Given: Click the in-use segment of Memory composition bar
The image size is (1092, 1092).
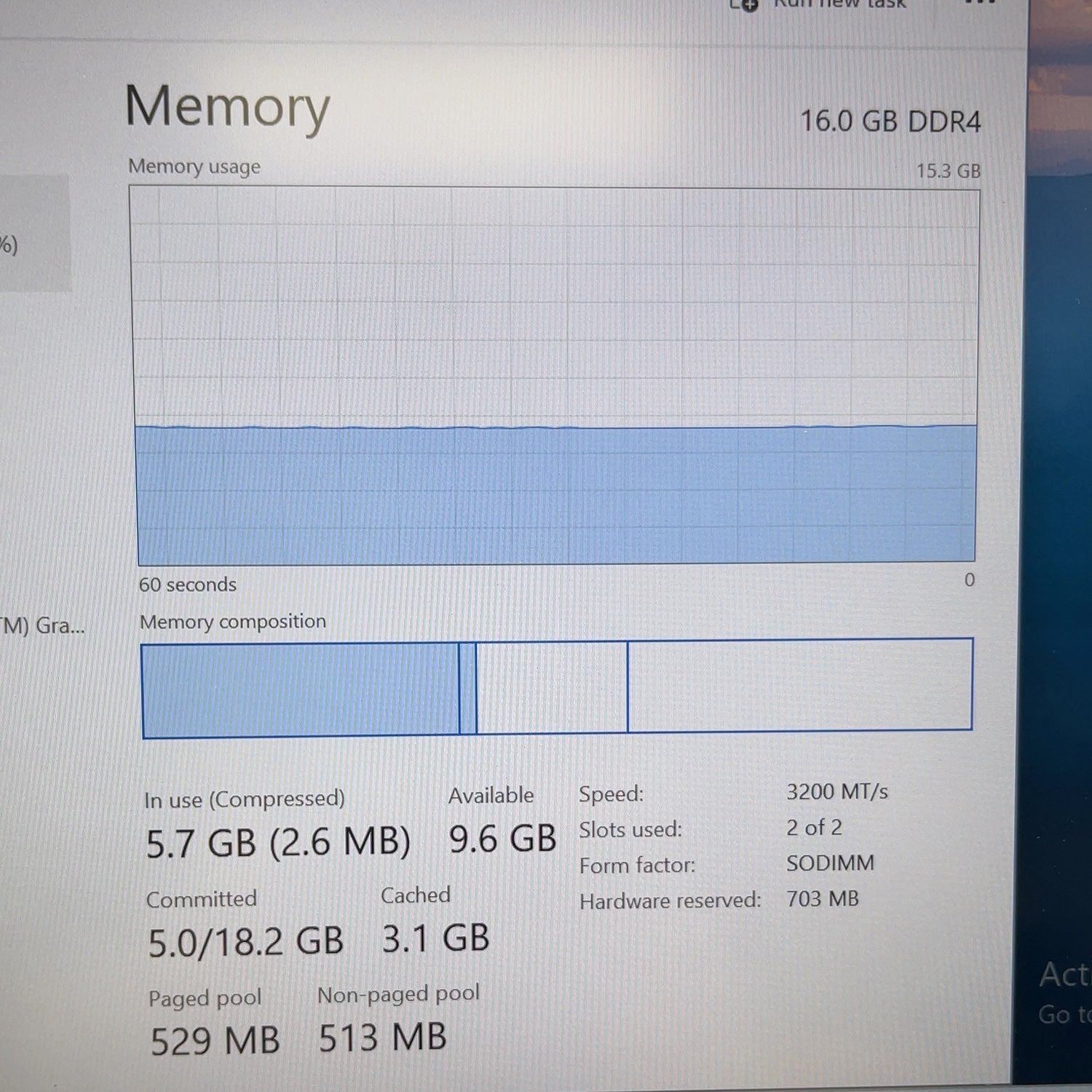Looking at the screenshot, I should [301, 690].
